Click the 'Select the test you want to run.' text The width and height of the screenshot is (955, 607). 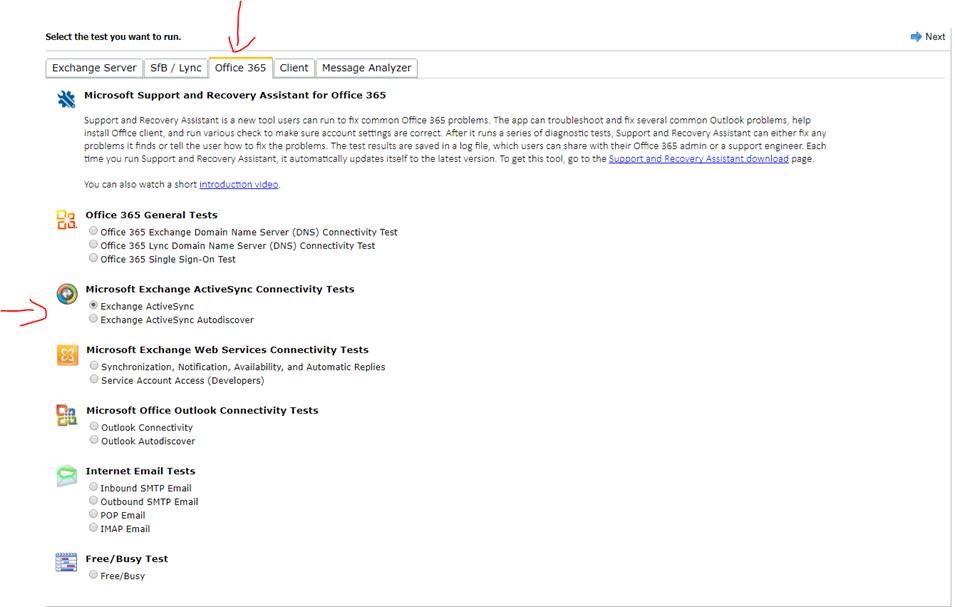(x=113, y=37)
